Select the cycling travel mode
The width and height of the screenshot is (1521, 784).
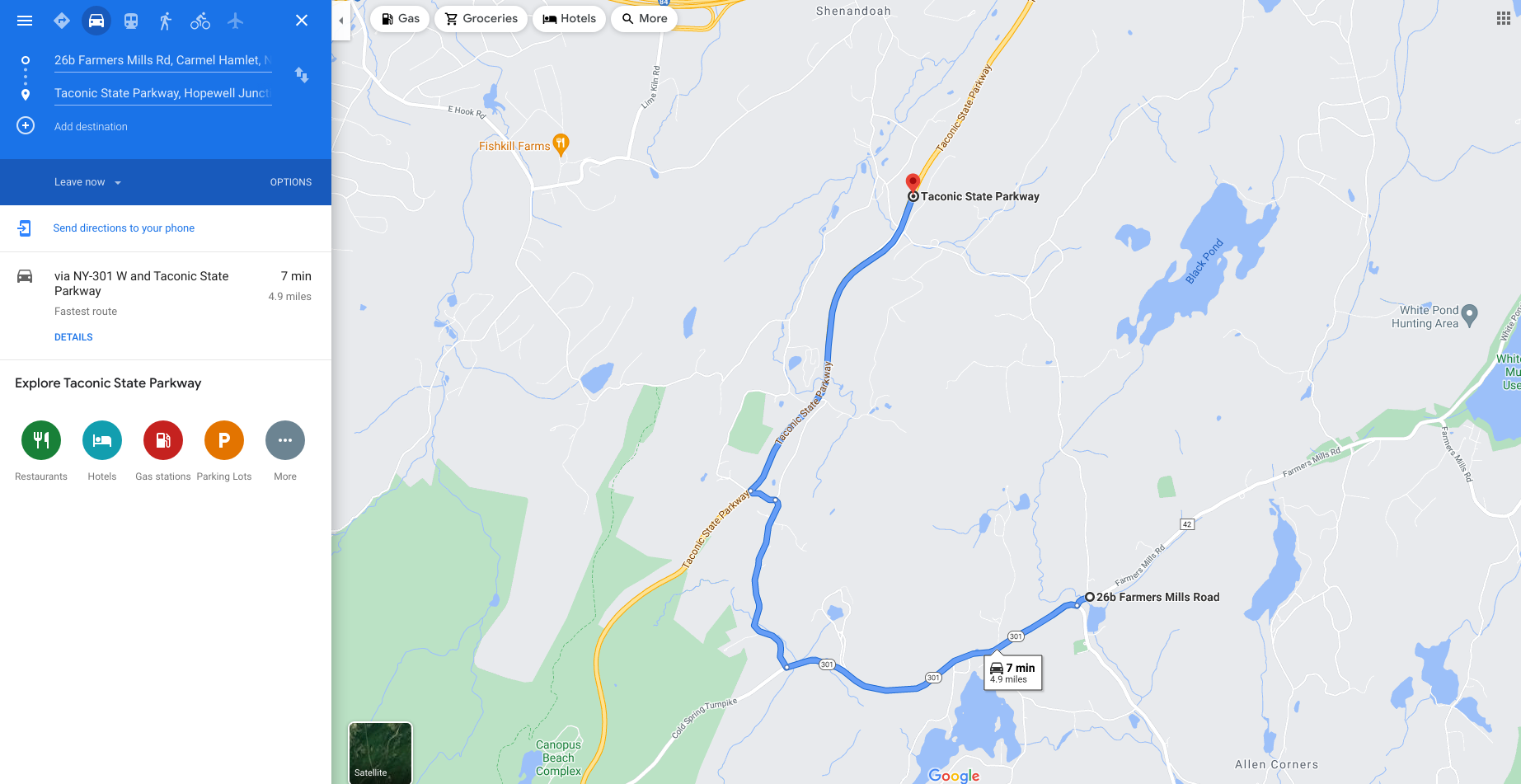[x=200, y=21]
